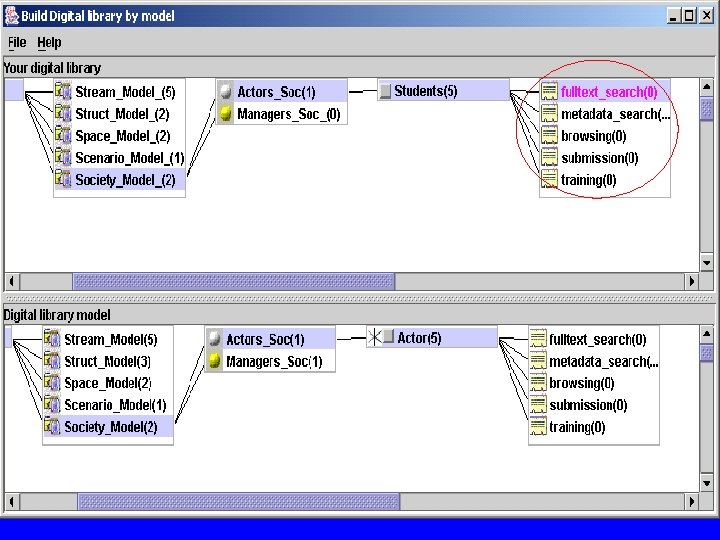Select submission(0) in the upper panel
720x540 pixels.
coord(599,158)
